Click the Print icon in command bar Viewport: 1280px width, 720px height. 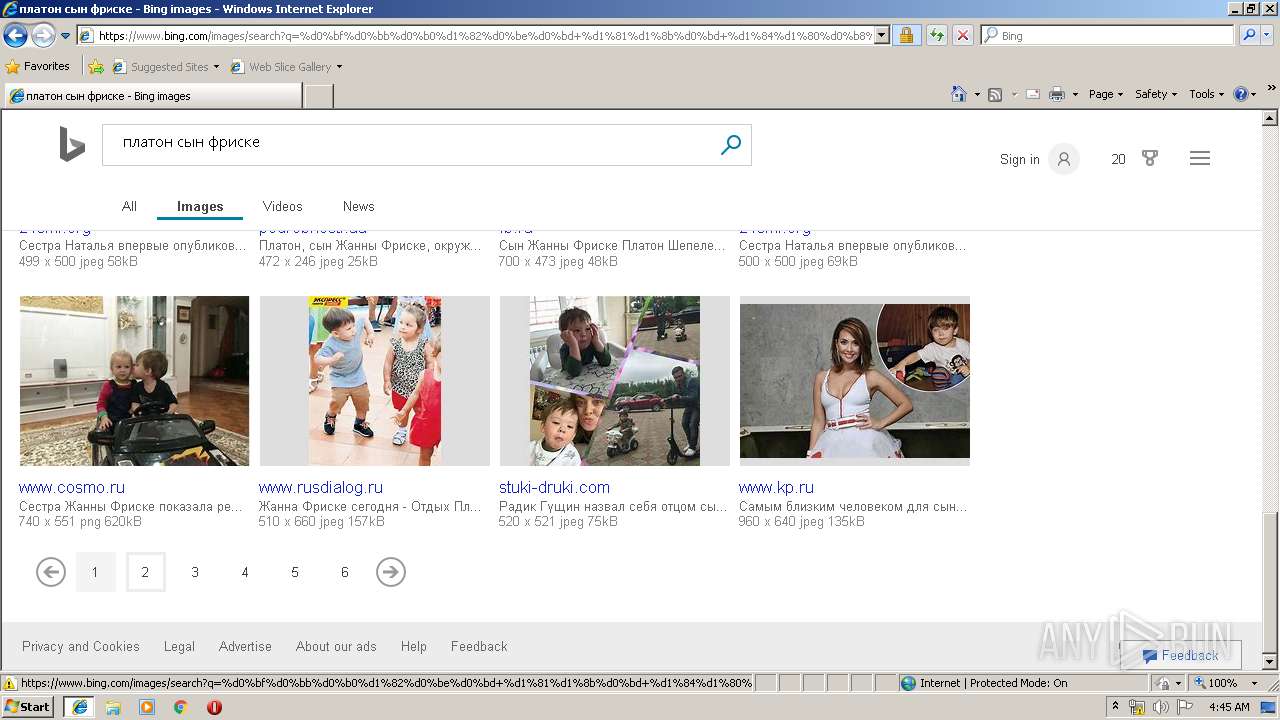click(1057, 94)
